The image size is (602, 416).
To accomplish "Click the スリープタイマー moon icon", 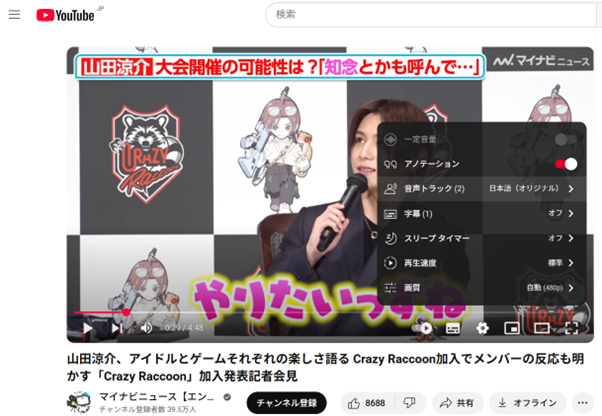I will [390, 238].
